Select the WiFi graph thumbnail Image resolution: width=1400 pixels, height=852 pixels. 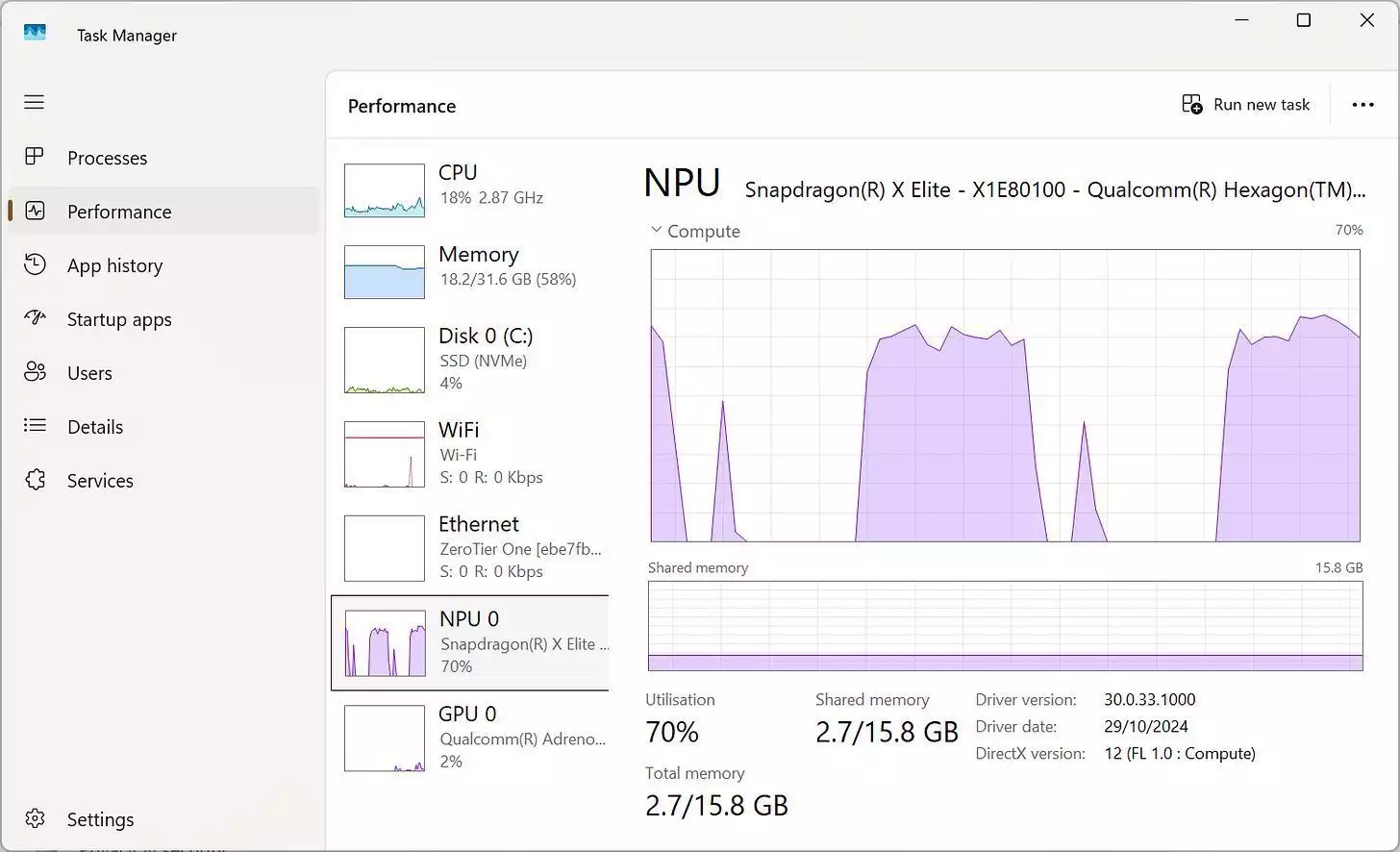coord(385,454)
